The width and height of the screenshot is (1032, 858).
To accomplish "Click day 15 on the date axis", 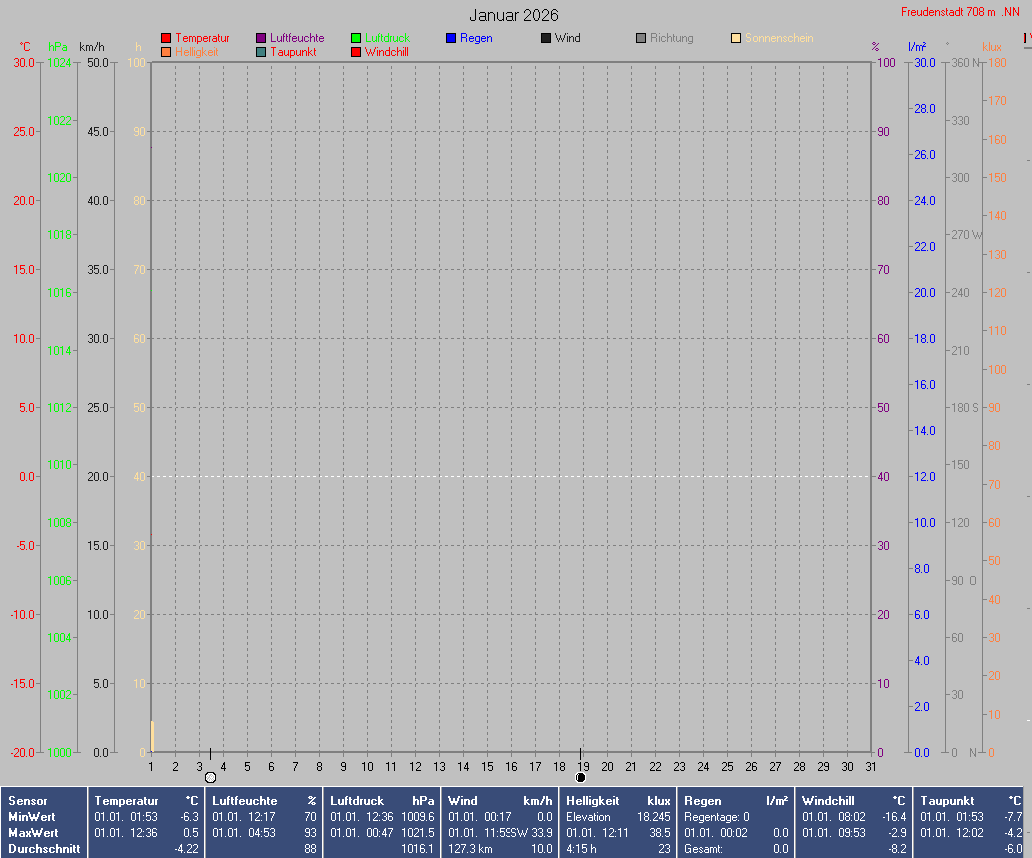I will pyautogui.click(x=487, y=767).
